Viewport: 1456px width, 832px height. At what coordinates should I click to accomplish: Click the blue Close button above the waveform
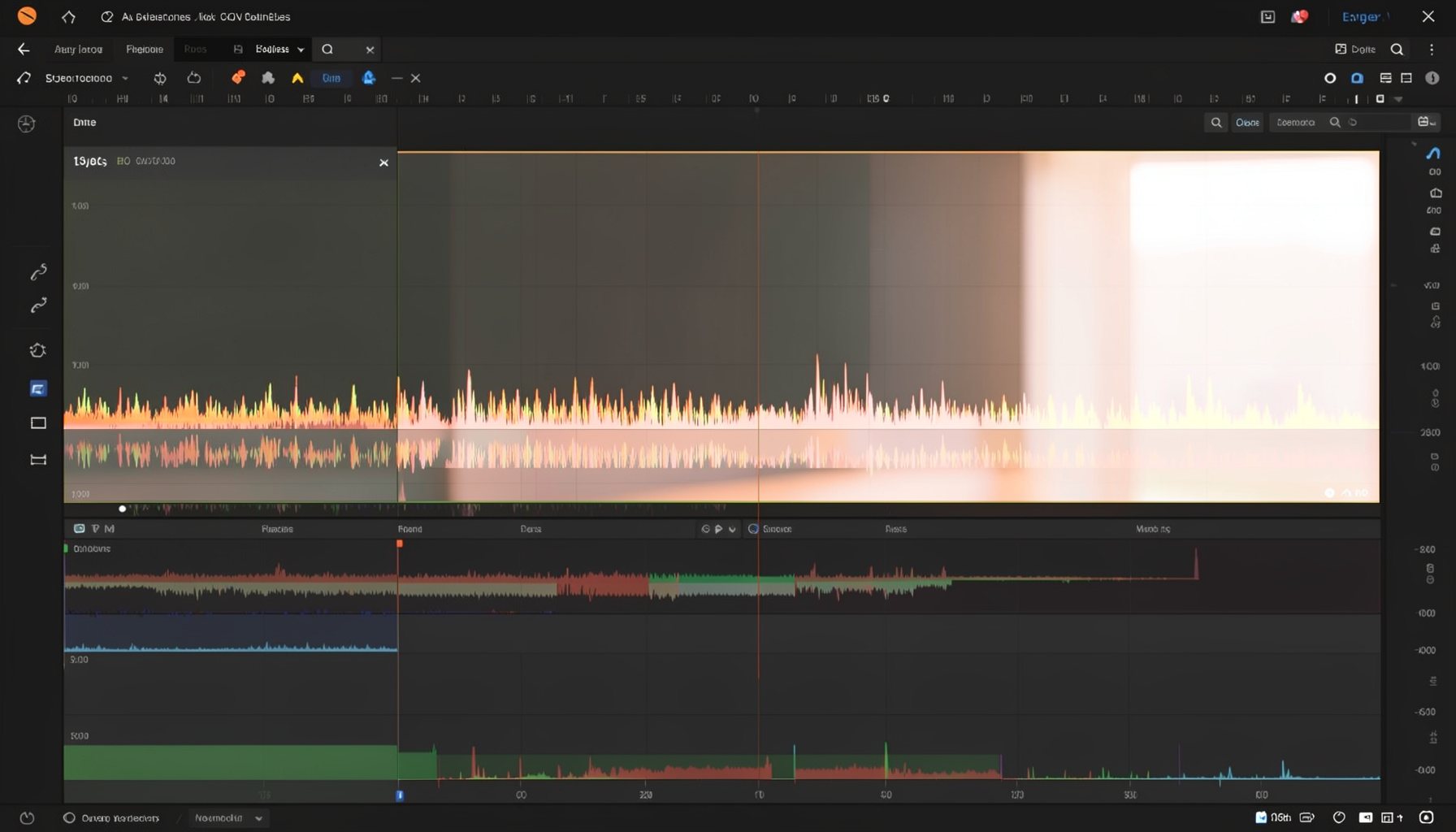(x=1247, y=123)
